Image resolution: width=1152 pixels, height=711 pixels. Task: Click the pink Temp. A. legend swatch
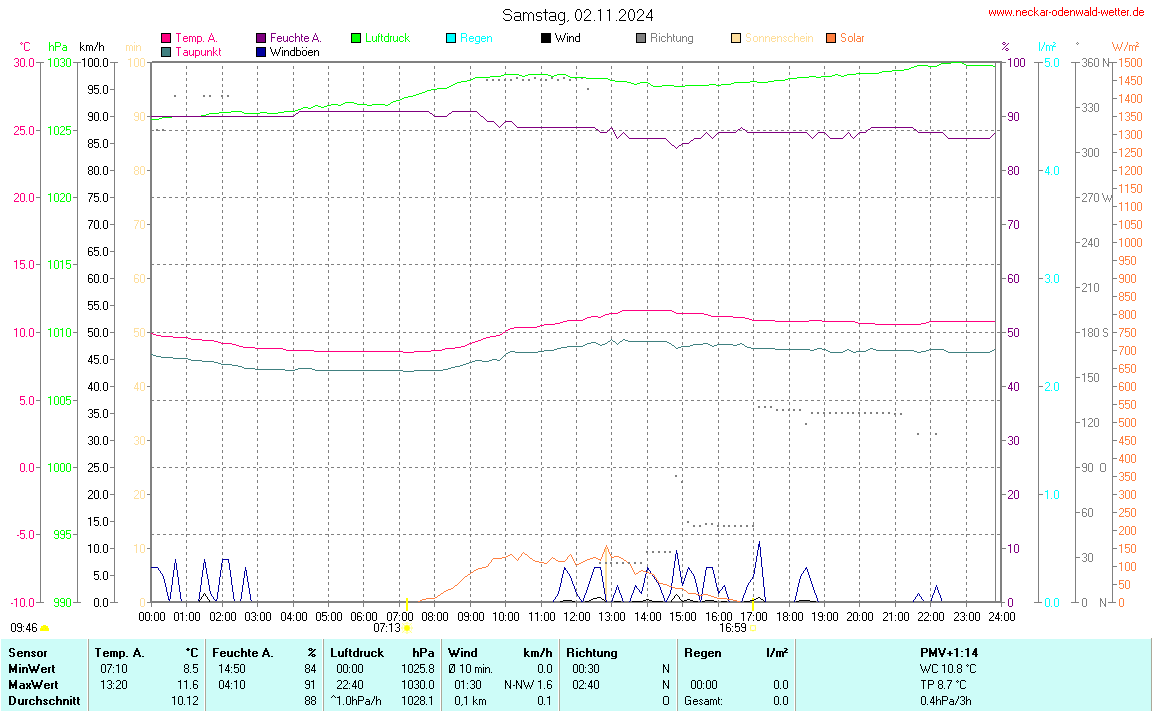coord(166,38)
